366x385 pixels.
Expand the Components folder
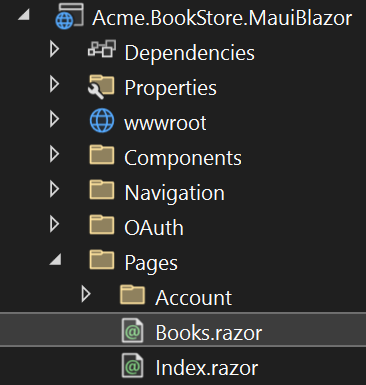[54, 154]
